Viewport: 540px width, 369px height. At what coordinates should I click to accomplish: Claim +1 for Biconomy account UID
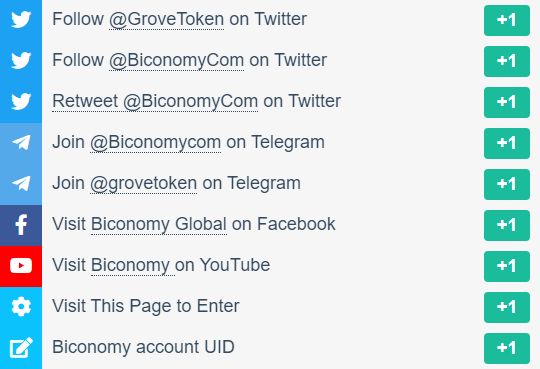click(507, 348)
